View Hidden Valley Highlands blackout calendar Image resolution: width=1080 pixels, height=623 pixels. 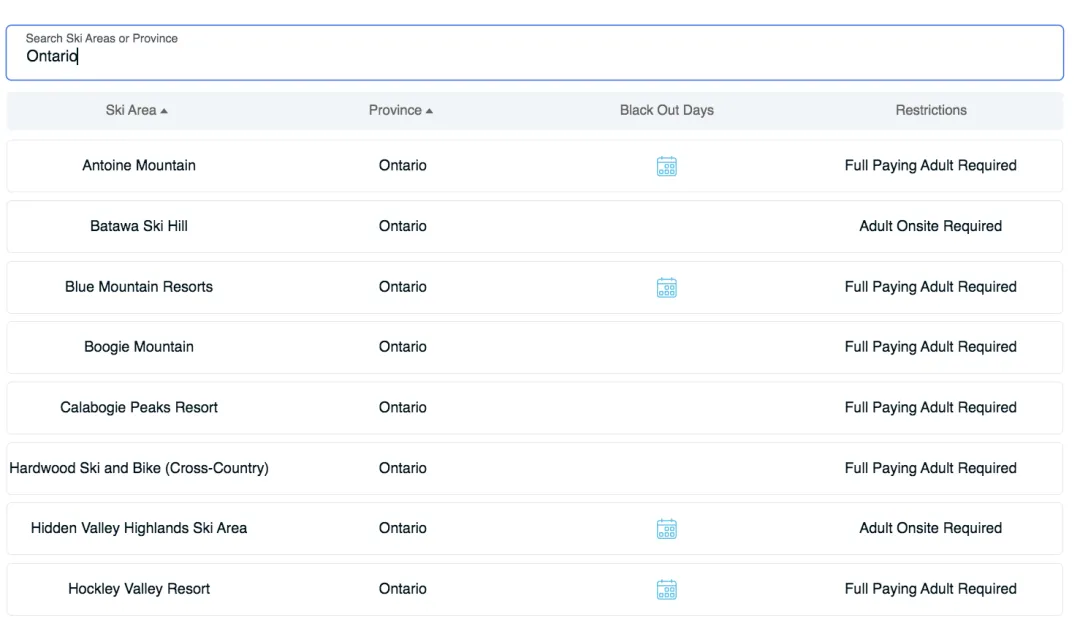point(666,528)
